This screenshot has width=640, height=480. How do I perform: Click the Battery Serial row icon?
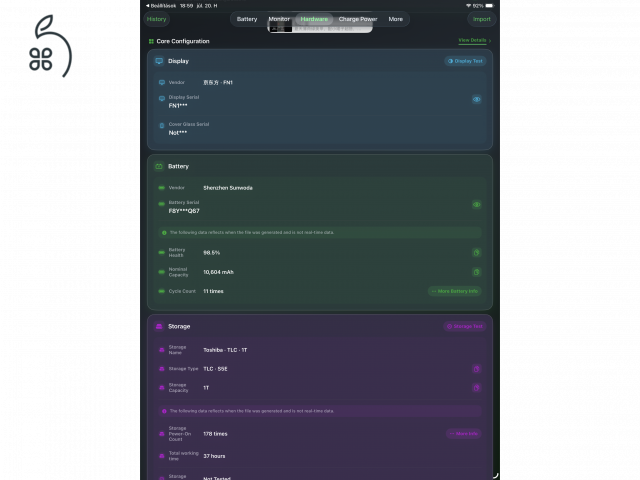click(x=162, y=204)
